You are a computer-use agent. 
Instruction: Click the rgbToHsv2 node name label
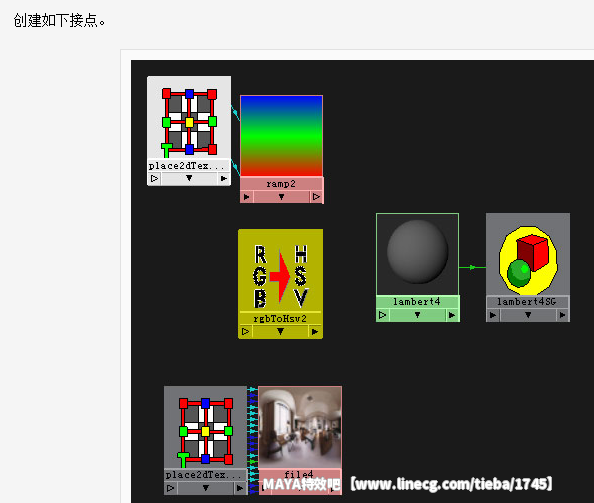point(280,319)
